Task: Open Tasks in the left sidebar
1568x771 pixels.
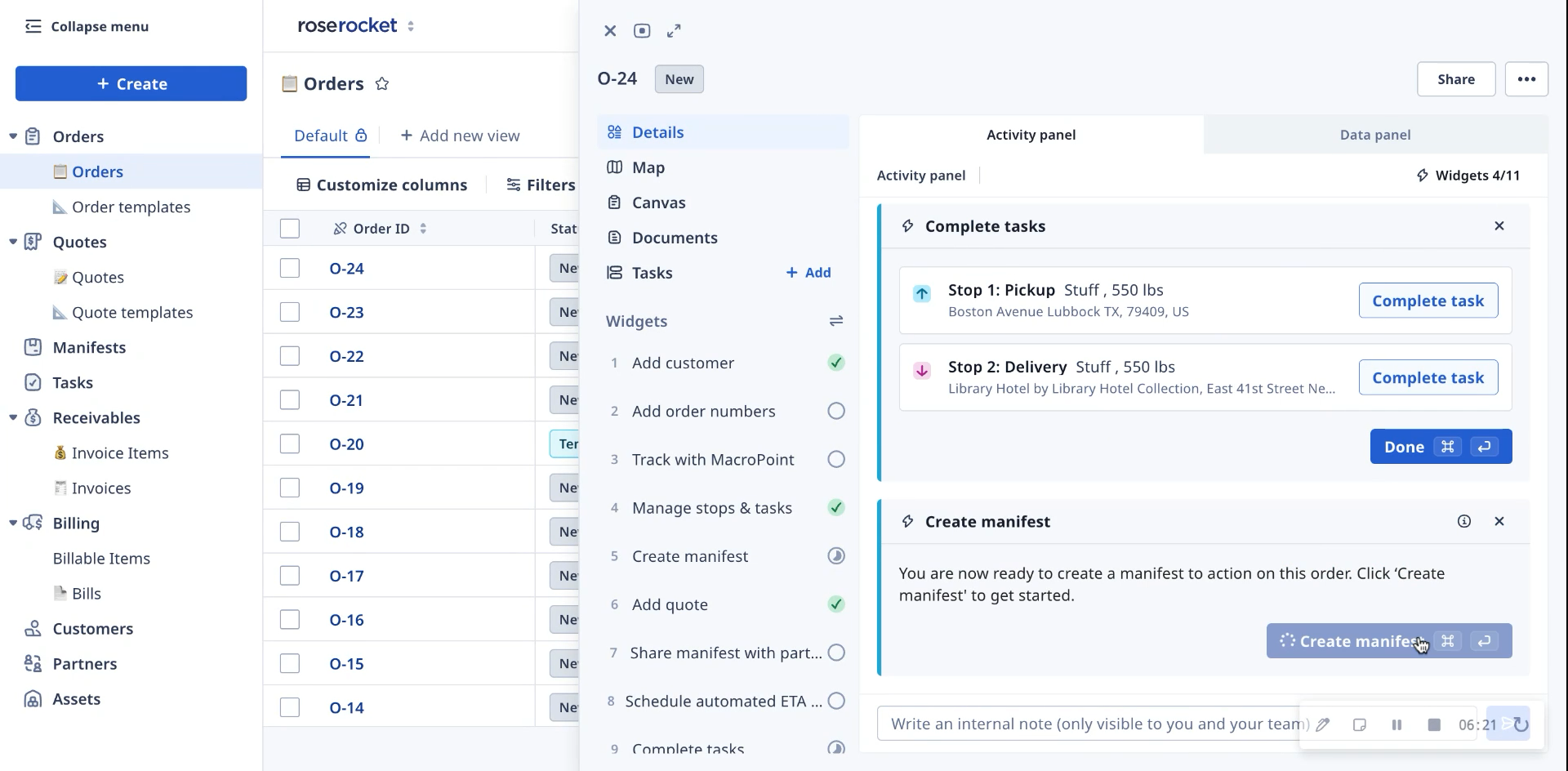Action: 73,382
